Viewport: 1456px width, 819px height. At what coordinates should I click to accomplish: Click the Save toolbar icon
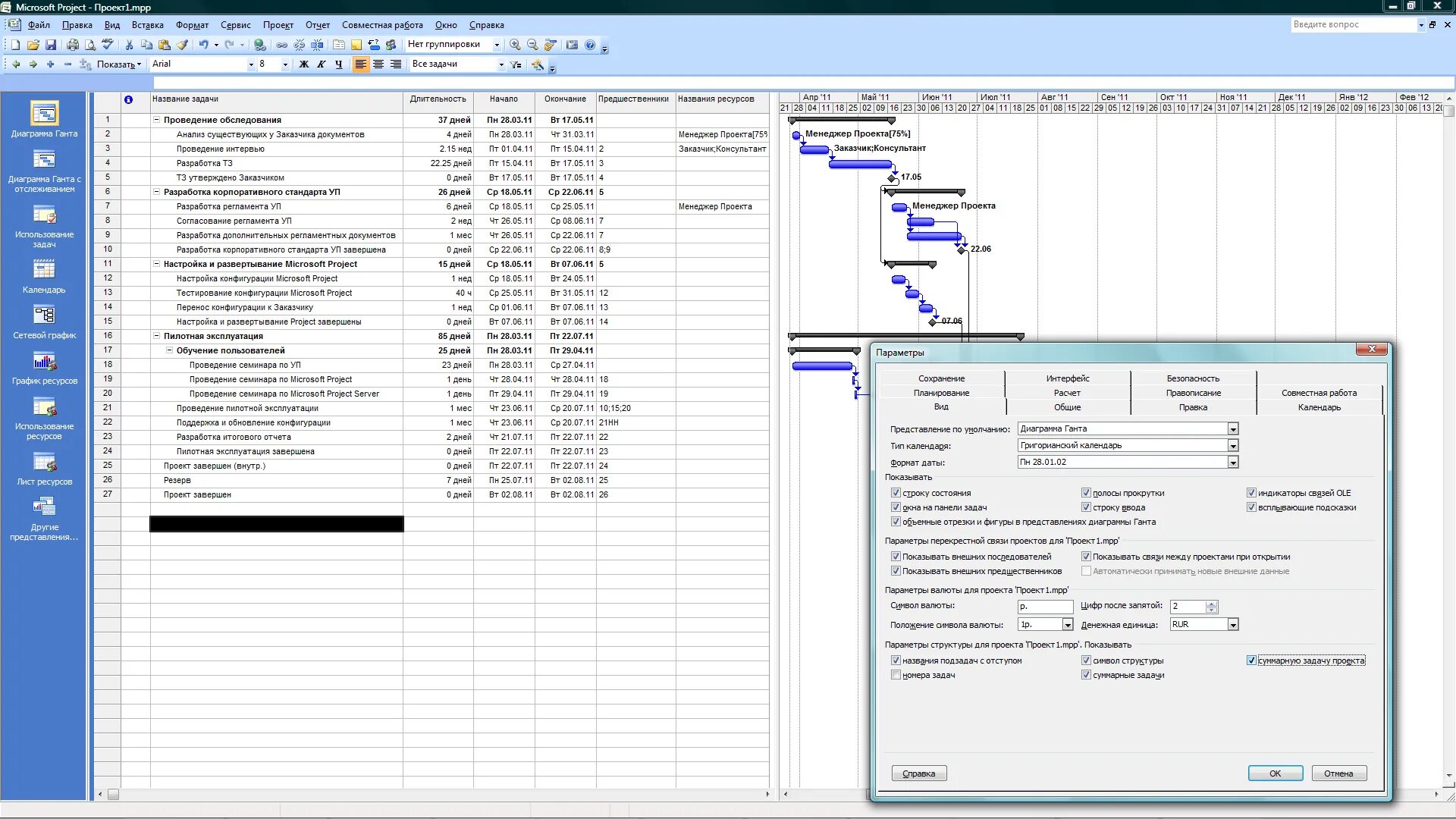(x=51, y=45)
